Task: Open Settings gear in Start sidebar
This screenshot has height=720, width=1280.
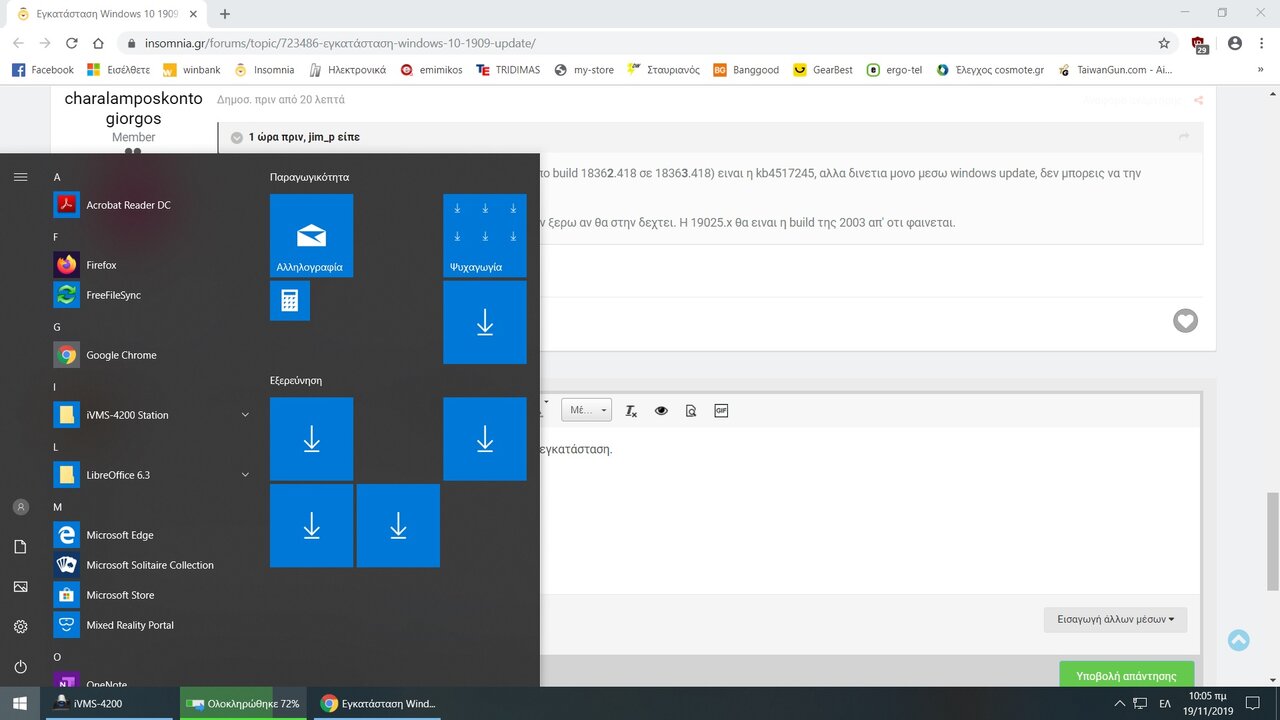Action: [x=20, y=626]
